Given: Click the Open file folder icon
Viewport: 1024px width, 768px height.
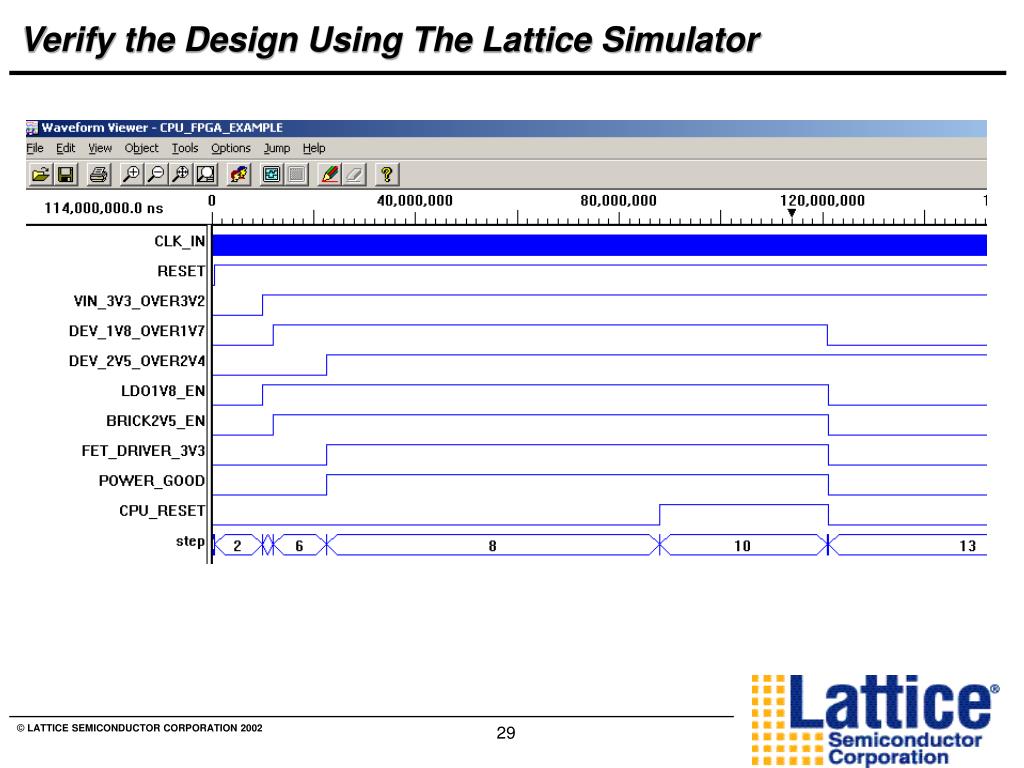Looking at the screenshot, I should [x=40, y=174].
